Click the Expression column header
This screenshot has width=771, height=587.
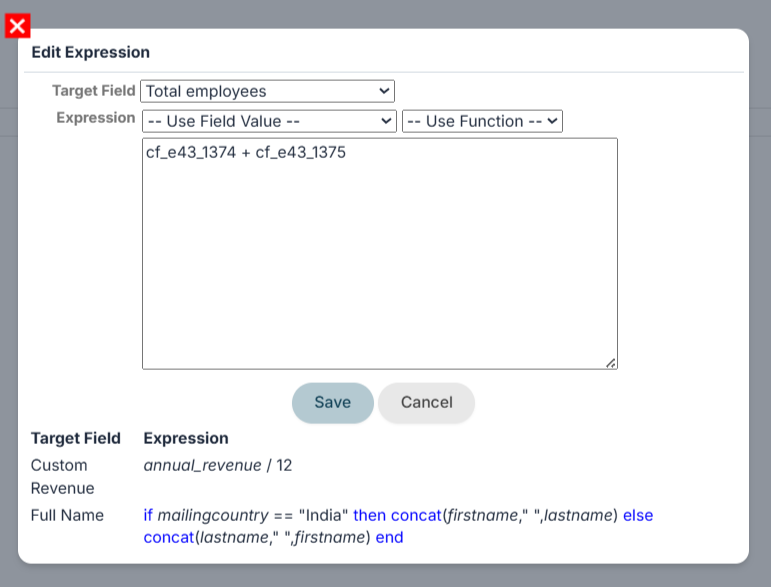click(186, 438)
